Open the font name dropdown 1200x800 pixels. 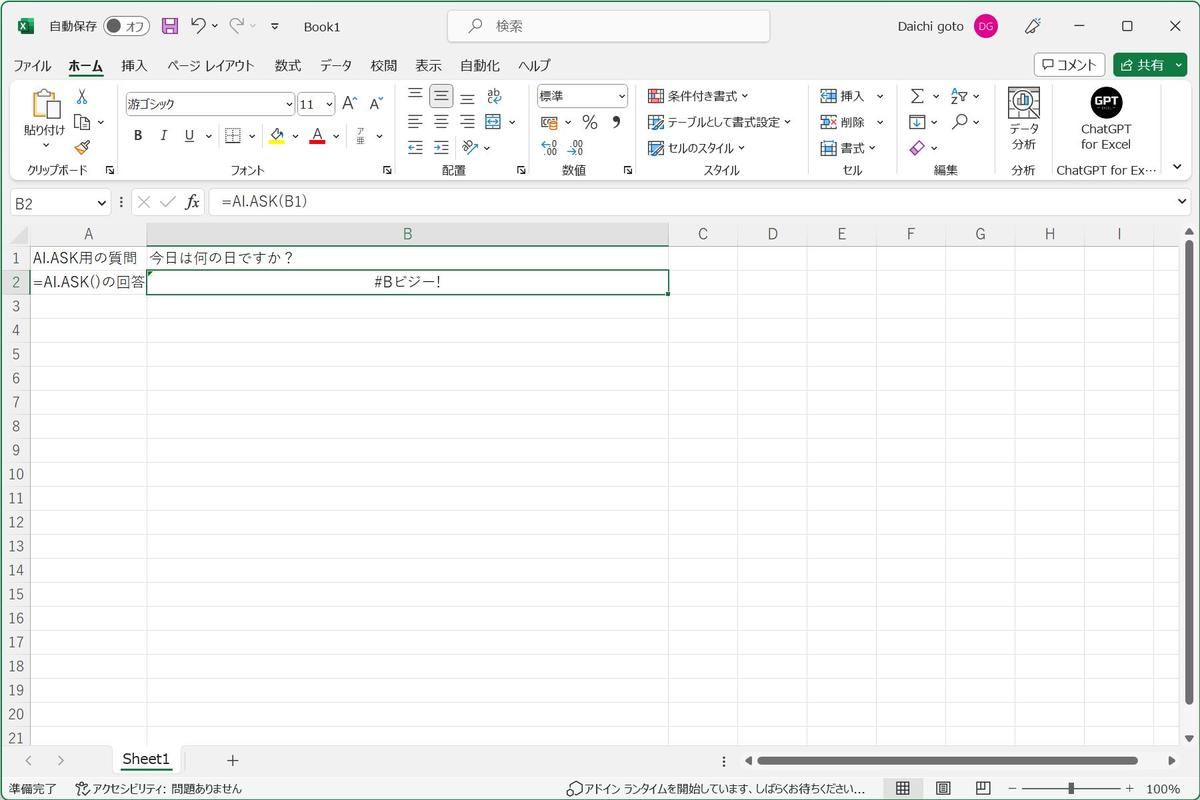[289, 104]
